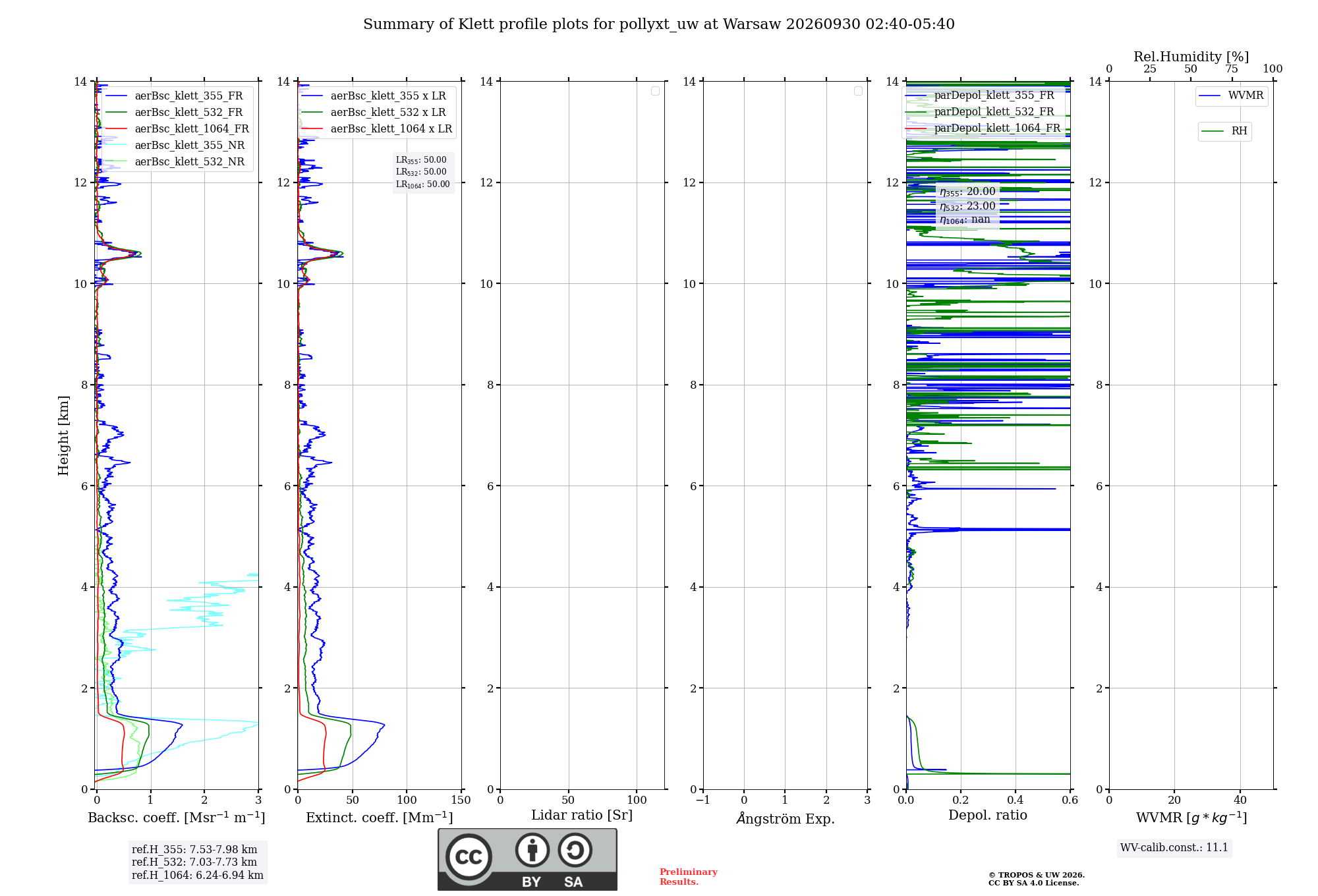The image size is (1318, 896).
Task: Click the Depol. ratio axis label
Action: (x=988, y=815)
